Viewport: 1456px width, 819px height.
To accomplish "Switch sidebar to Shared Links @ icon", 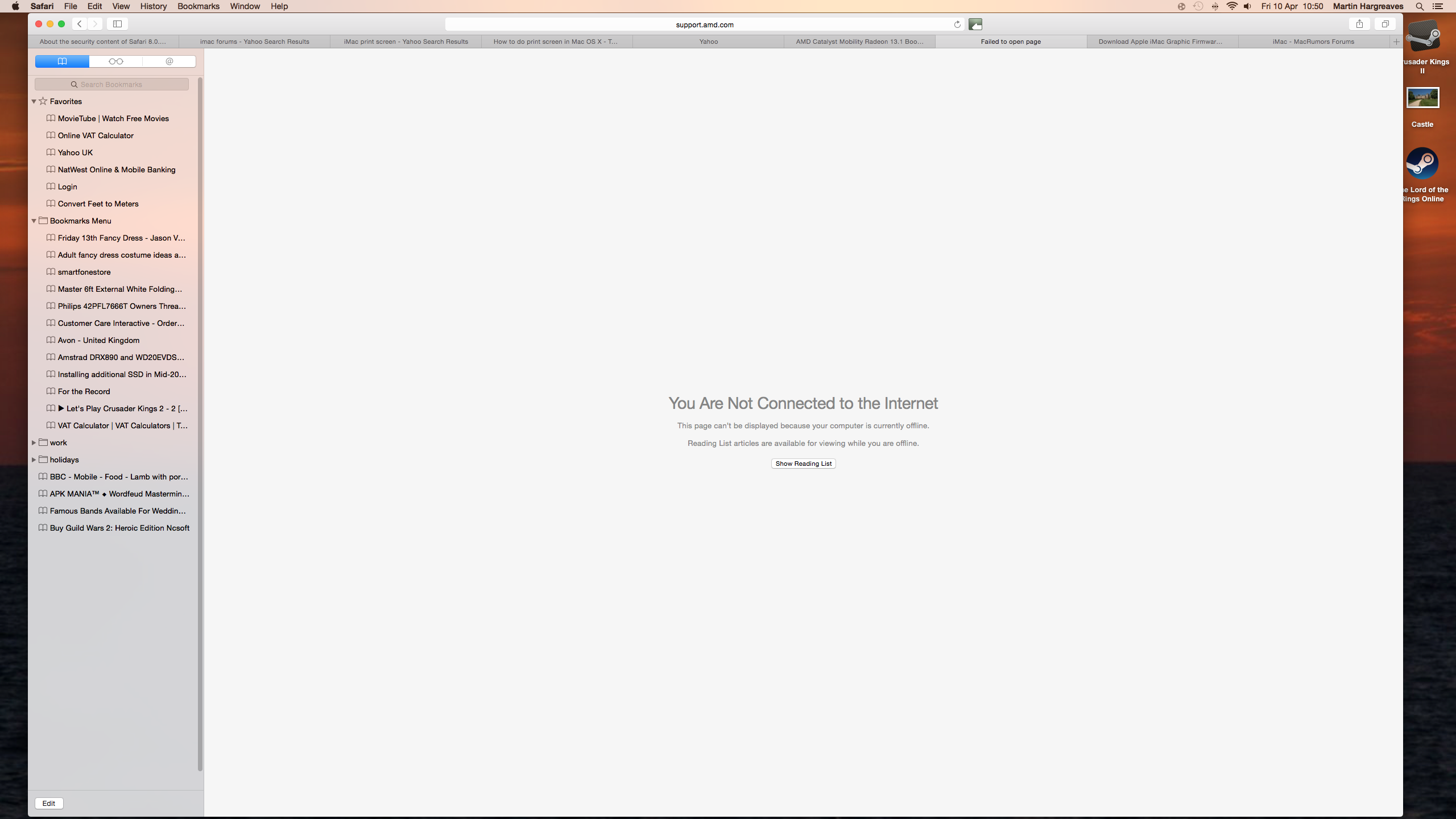I will tap(169, 61).
